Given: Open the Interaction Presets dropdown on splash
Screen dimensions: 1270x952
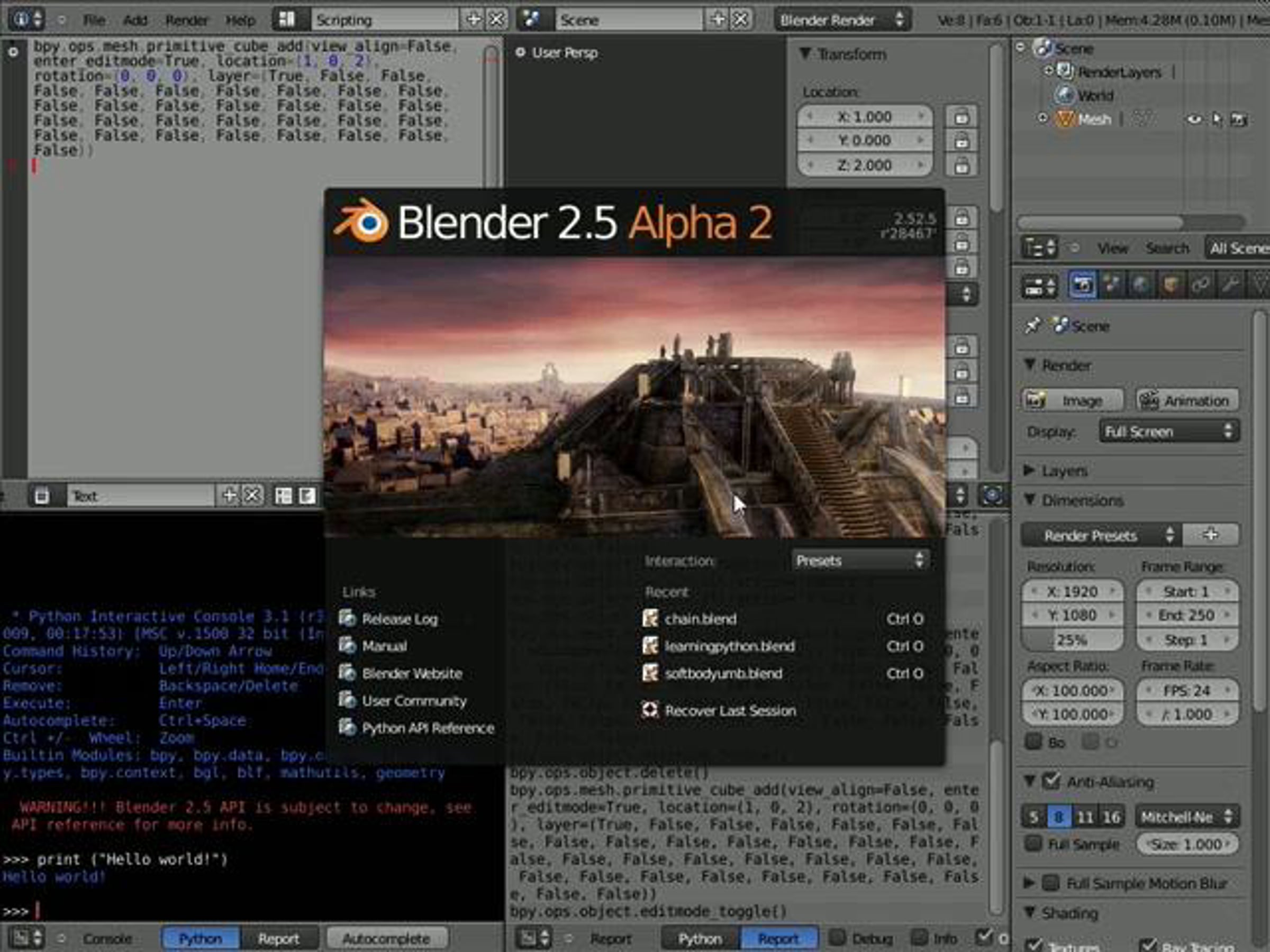Looking at the screenshot, I should 860,561.
